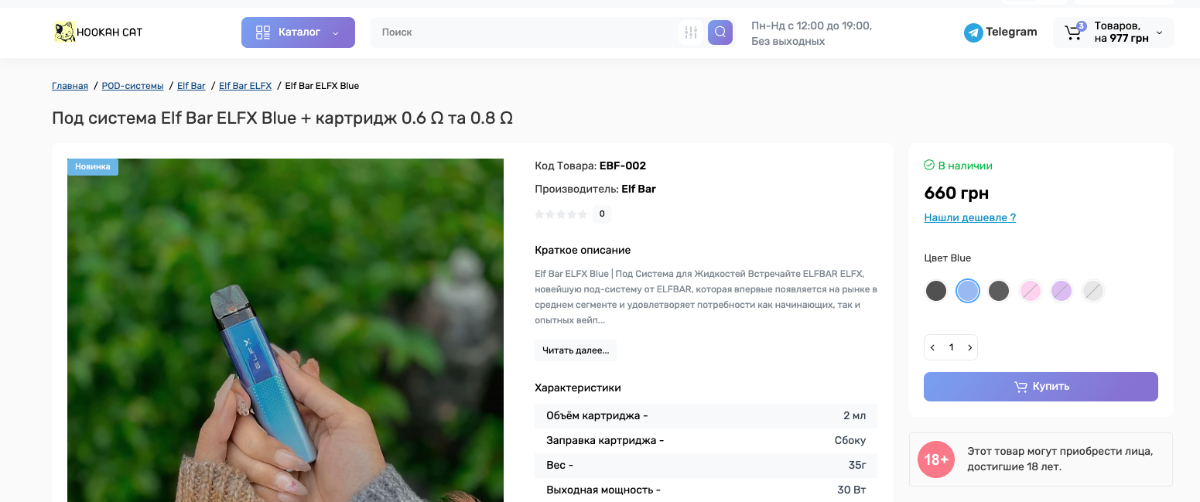
Task: Click the В наличии availability status
Action: (958, 166)
